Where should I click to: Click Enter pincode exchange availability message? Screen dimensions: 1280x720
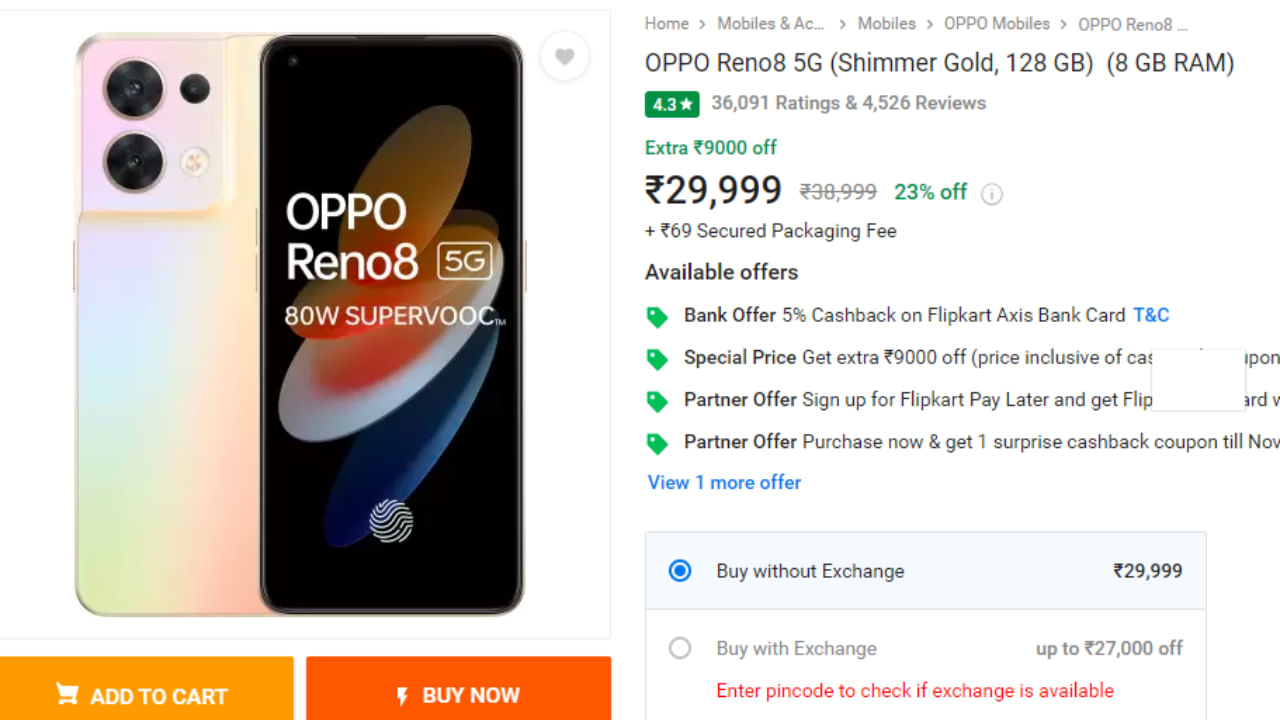pyautogui.click(x=914, y=690)
